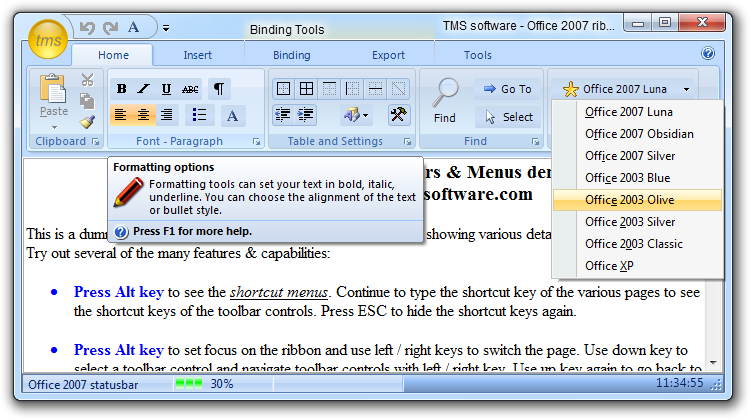Select the Format Painter brush
This screenshot has width=751, height=420.
point(87,122)
